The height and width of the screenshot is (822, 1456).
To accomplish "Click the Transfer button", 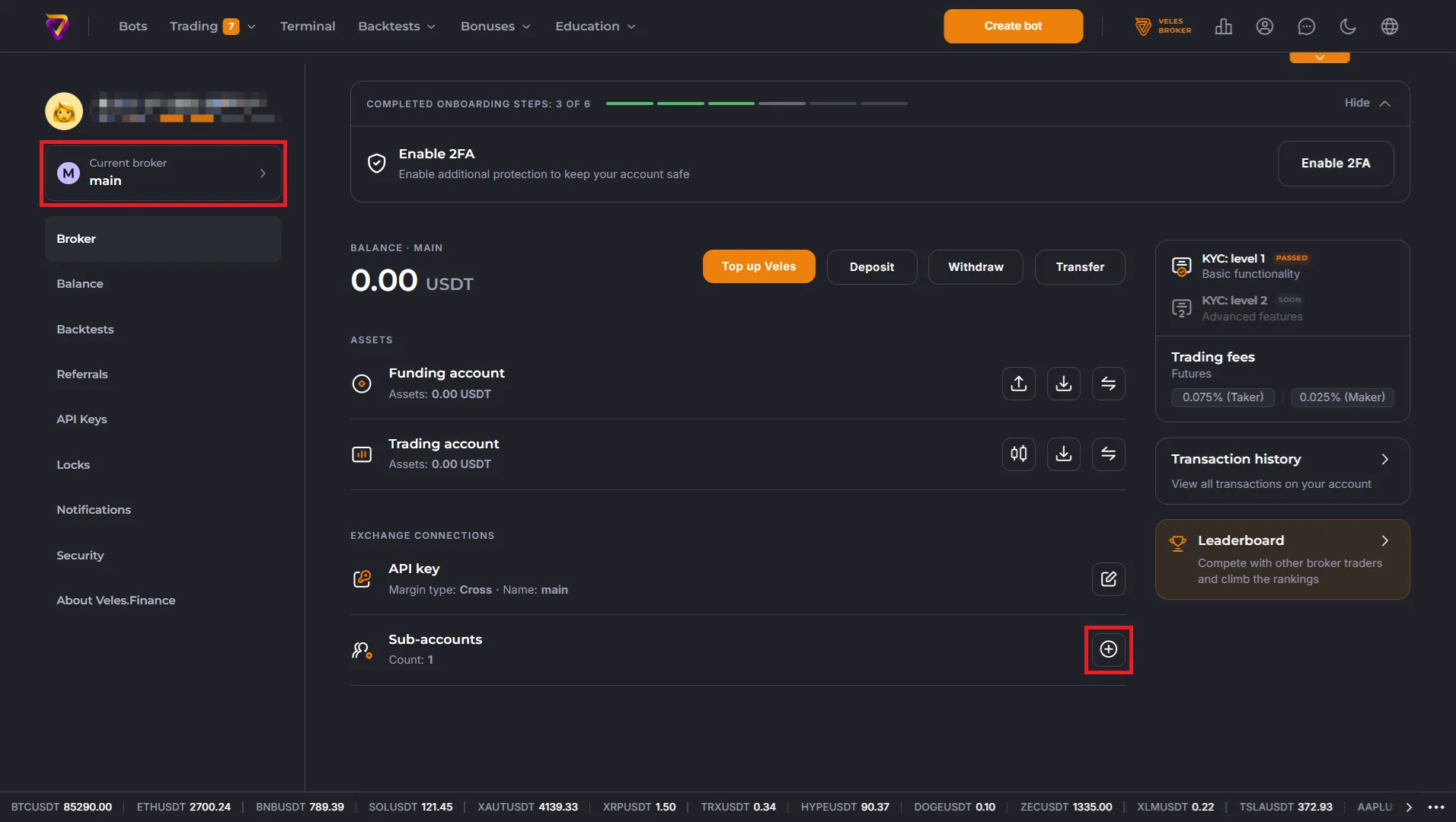I will tap(1079, 267).
